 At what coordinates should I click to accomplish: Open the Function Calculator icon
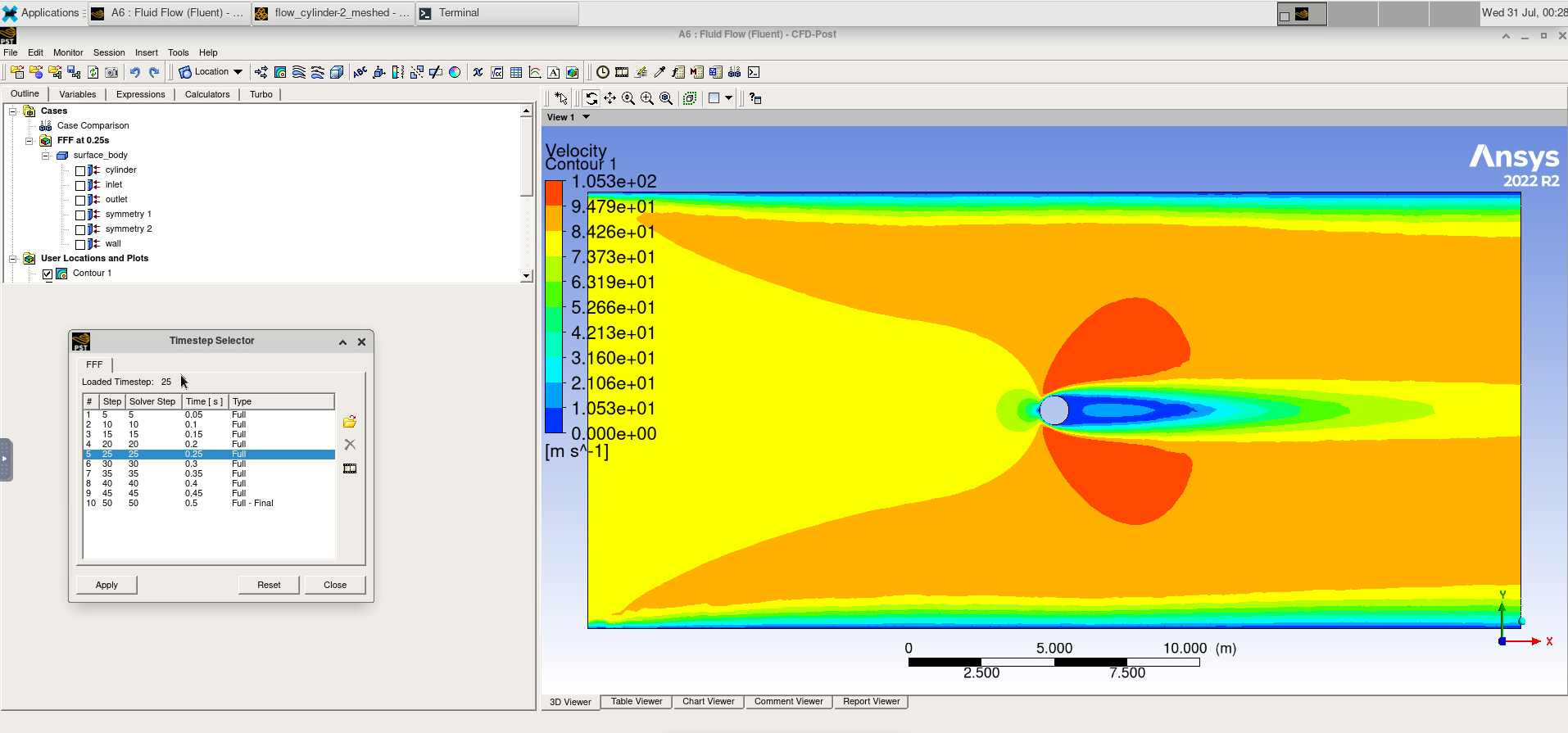tap(678, 72)
